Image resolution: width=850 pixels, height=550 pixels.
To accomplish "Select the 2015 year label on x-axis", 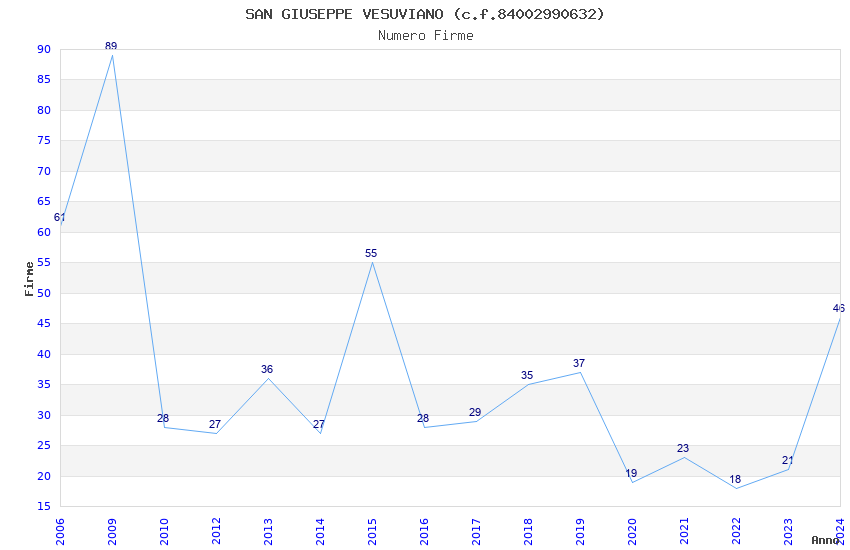I will [x=372, y=529].
